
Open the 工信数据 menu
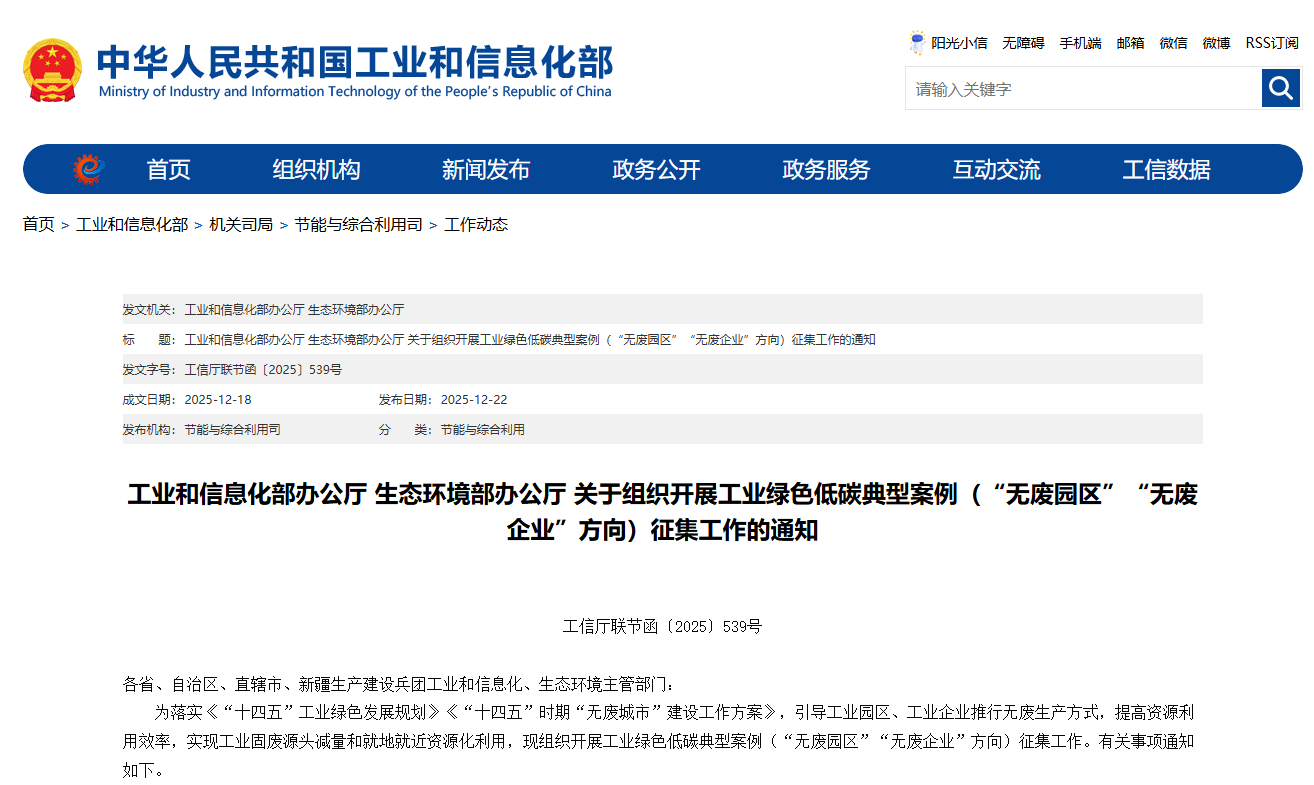1166,170
